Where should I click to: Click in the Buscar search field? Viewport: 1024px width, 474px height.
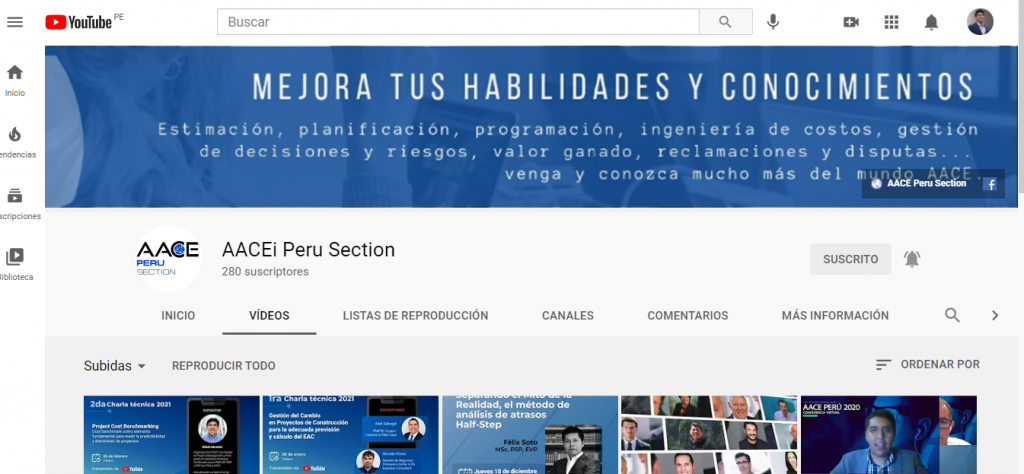coord(458,22)
